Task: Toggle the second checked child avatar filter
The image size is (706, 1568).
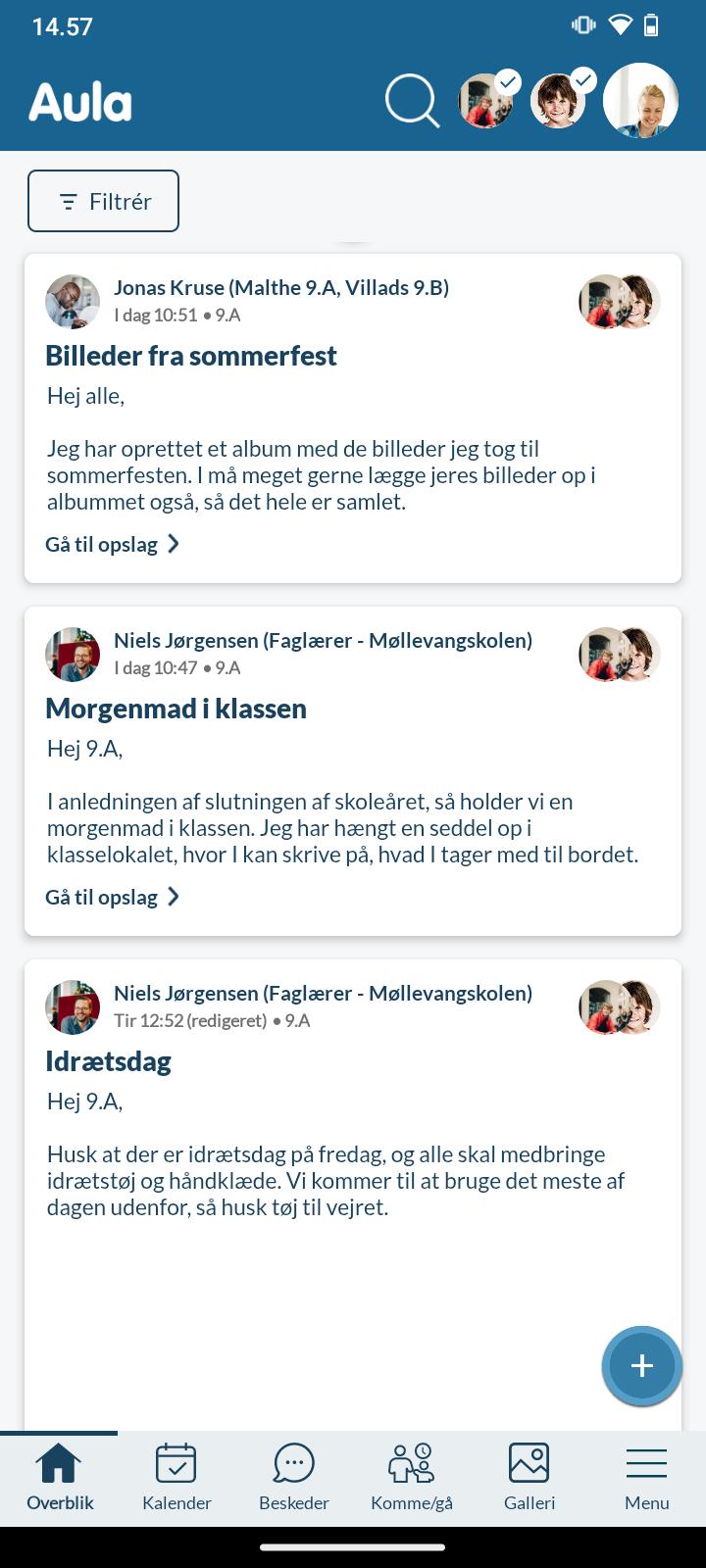Action: coord(559,101)
